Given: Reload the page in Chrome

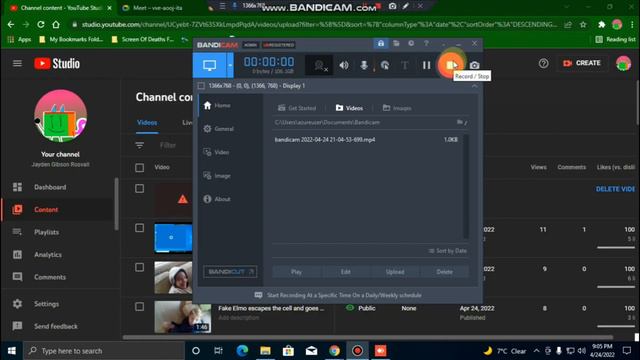Looking at the screenshot, I should [x=40, y=24].
